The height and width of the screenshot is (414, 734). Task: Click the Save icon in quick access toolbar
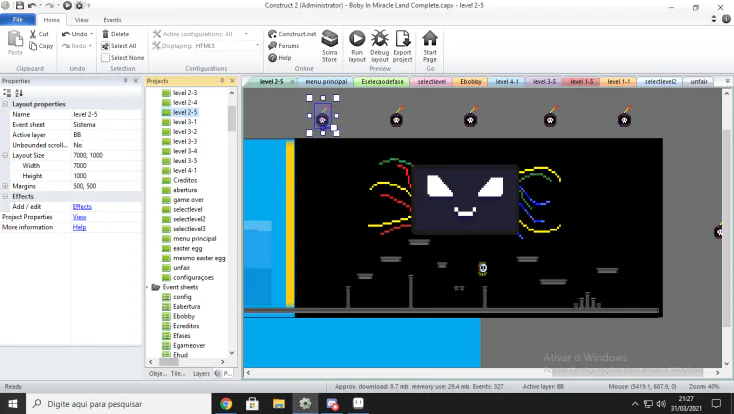click(x=20, y=6)
